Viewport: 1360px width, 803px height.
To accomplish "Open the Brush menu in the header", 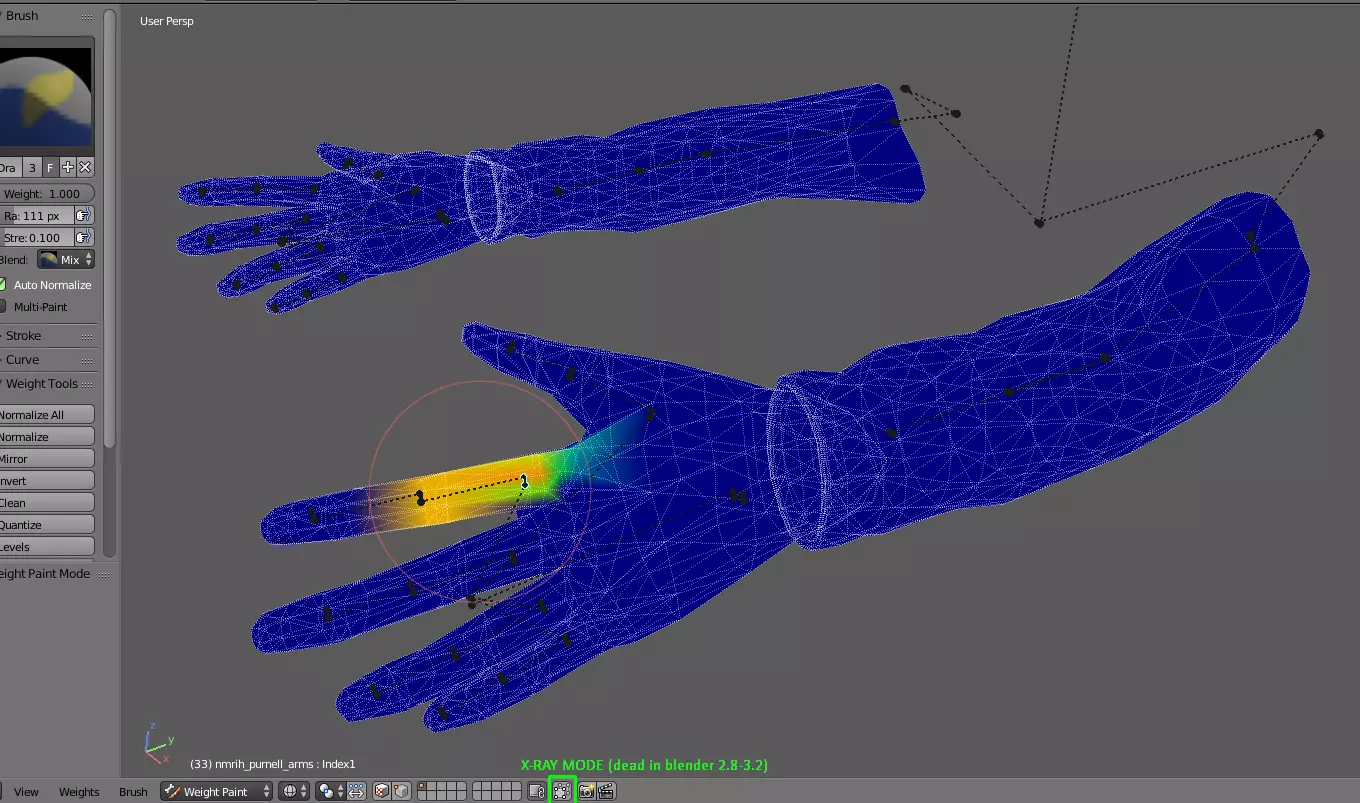I will point(133,792).
